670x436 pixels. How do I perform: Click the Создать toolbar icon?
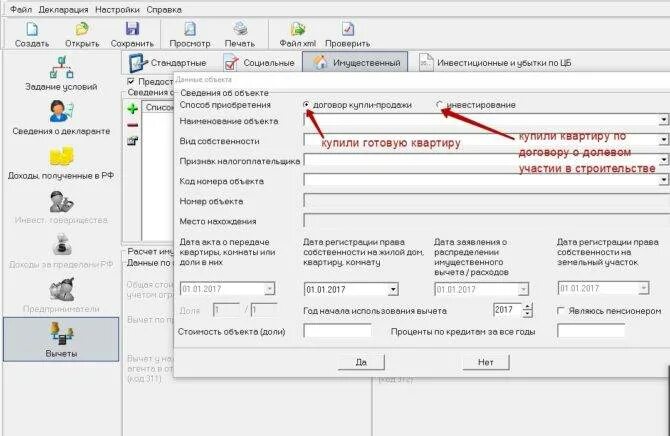(32, 29)
